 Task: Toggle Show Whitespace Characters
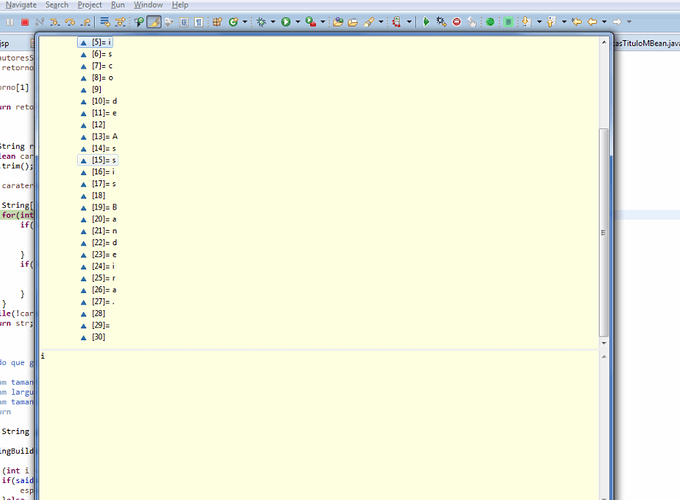coord(199,22)
